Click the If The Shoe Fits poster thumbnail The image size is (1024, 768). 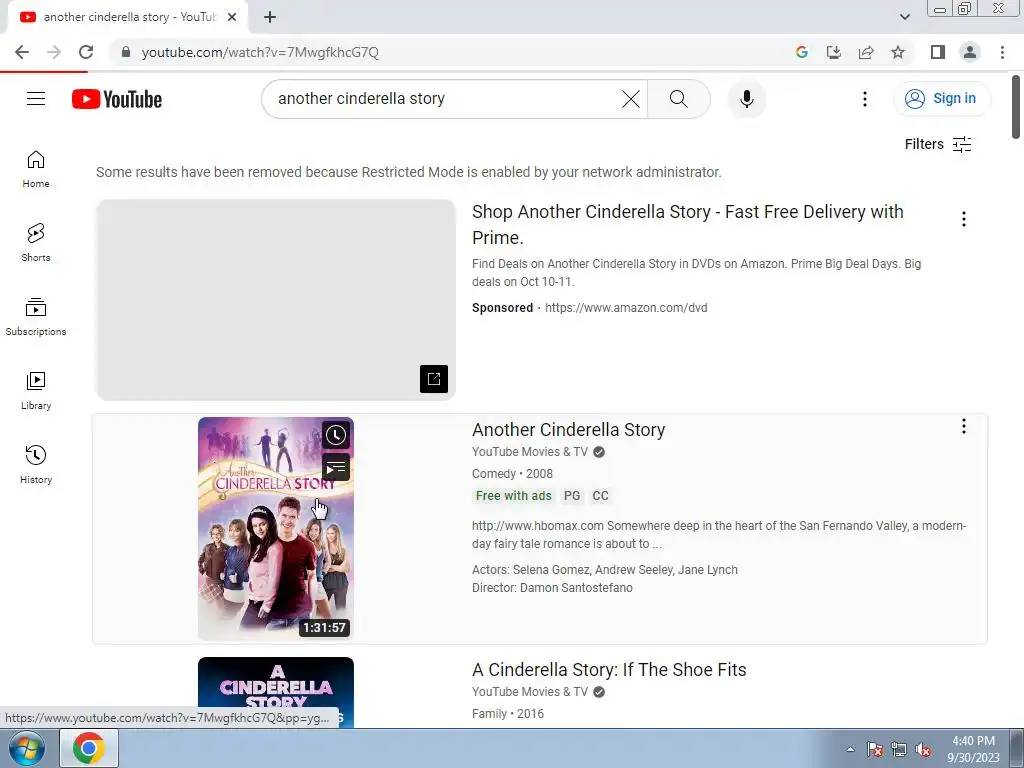276,692
